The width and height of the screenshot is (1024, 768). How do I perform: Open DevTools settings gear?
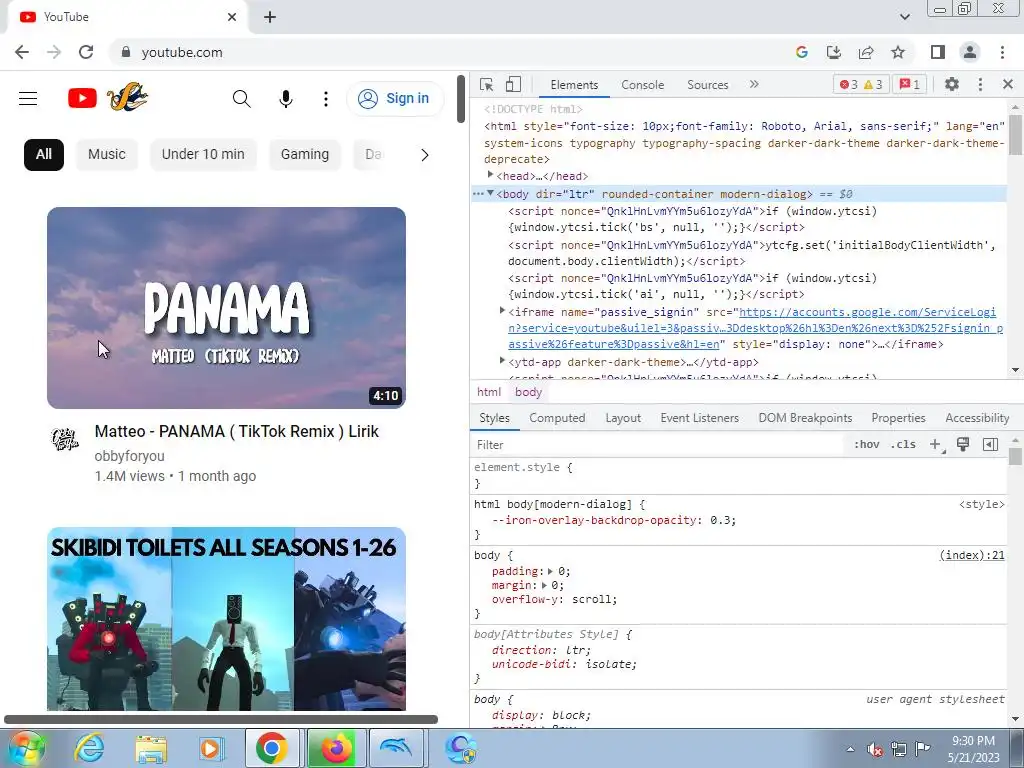tap(952, 84)
